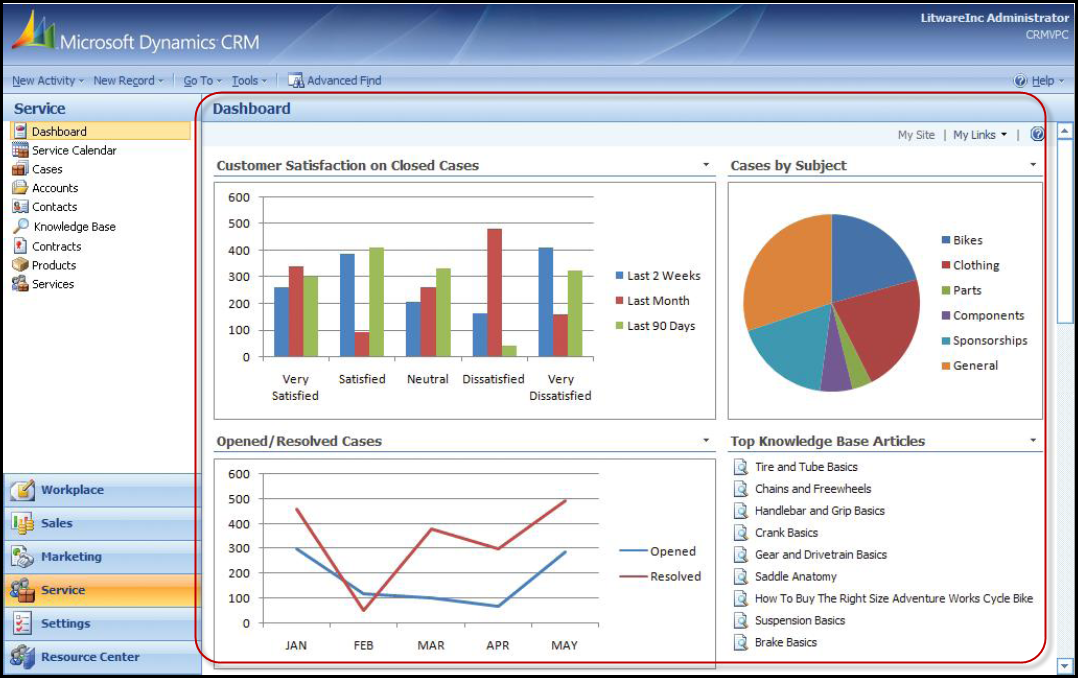Screen dimensions: 1078x678
Task: Open the My Site link
Action: click(x=916, y=135)
